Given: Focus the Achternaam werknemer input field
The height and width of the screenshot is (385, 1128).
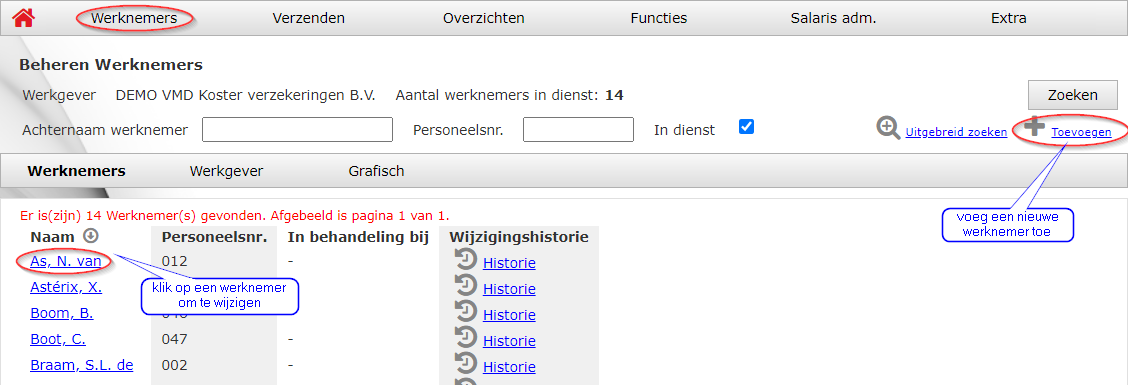Looking at the screenshot, I should pos(297,130).
